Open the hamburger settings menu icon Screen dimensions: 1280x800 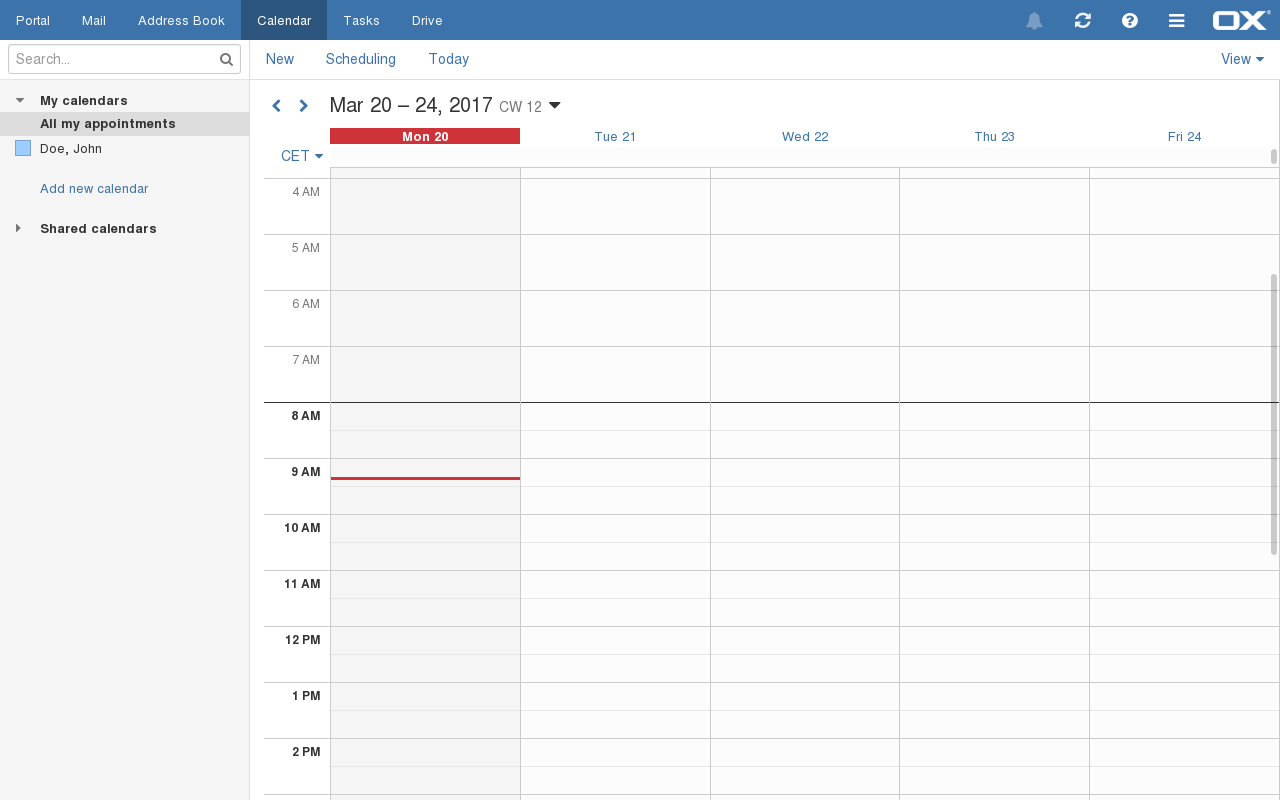(x=1176, y=21)
